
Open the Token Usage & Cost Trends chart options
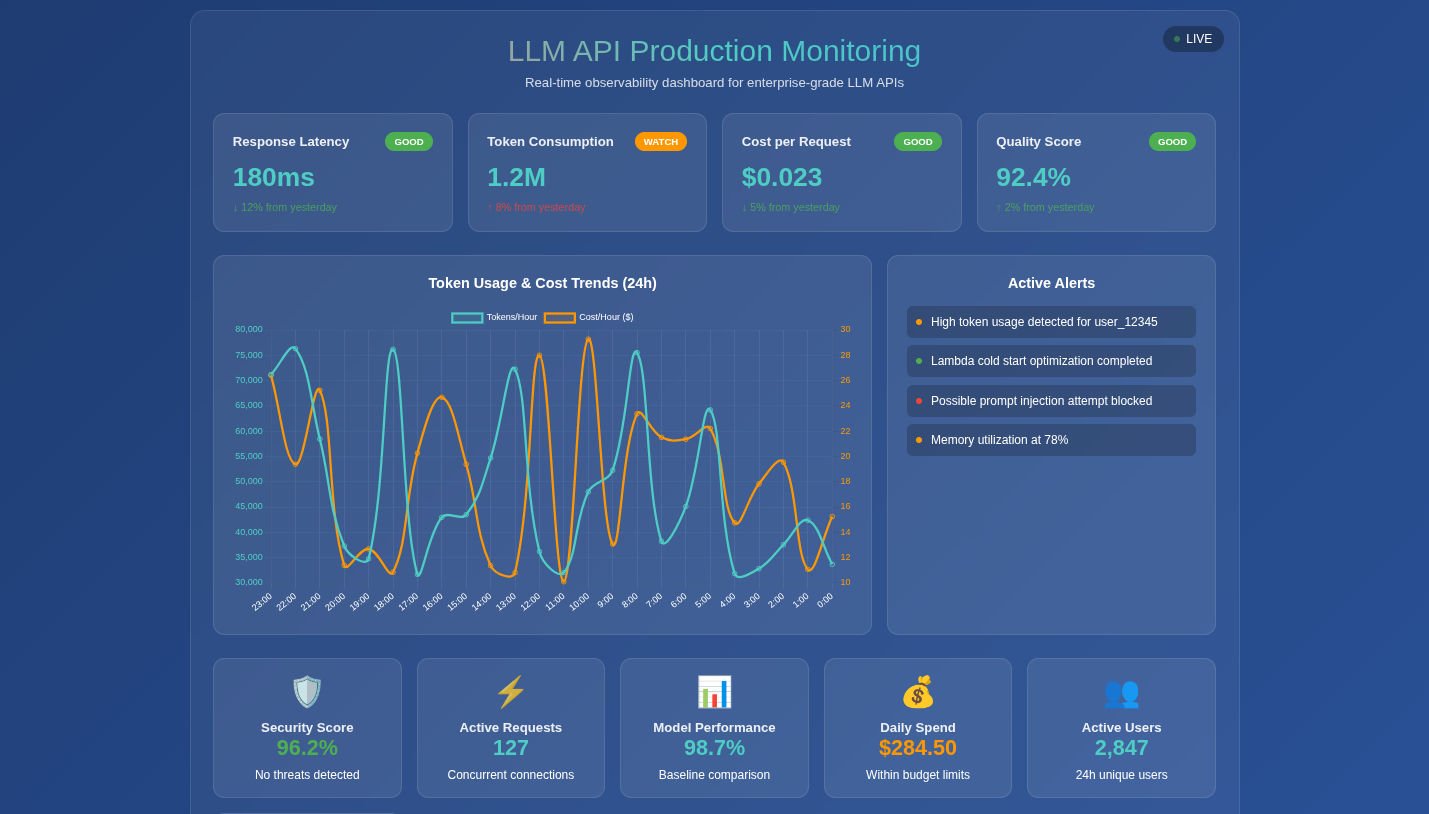542,283
